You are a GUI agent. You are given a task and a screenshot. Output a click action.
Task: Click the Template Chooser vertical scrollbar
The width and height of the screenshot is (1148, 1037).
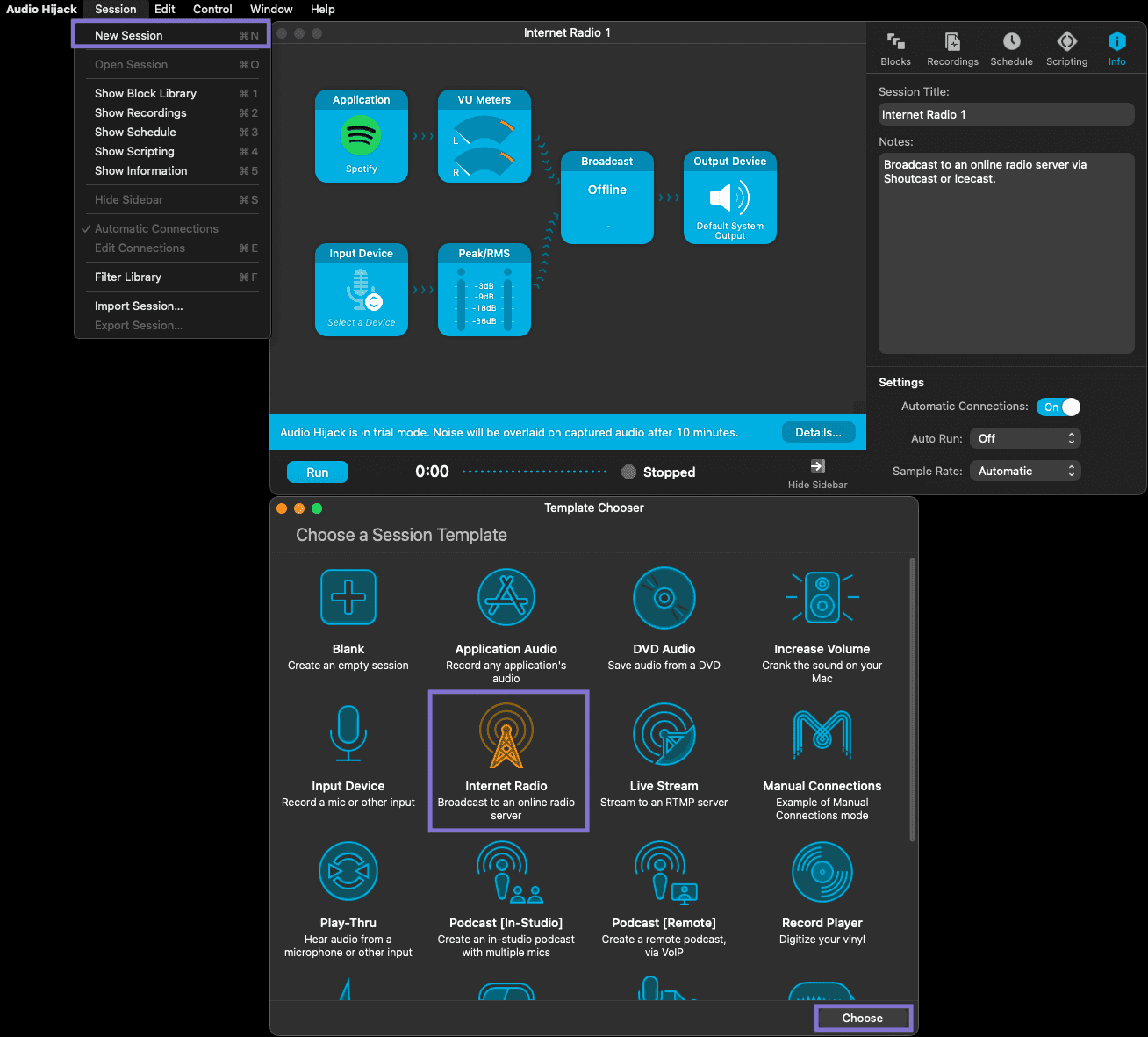pos(913,699)
